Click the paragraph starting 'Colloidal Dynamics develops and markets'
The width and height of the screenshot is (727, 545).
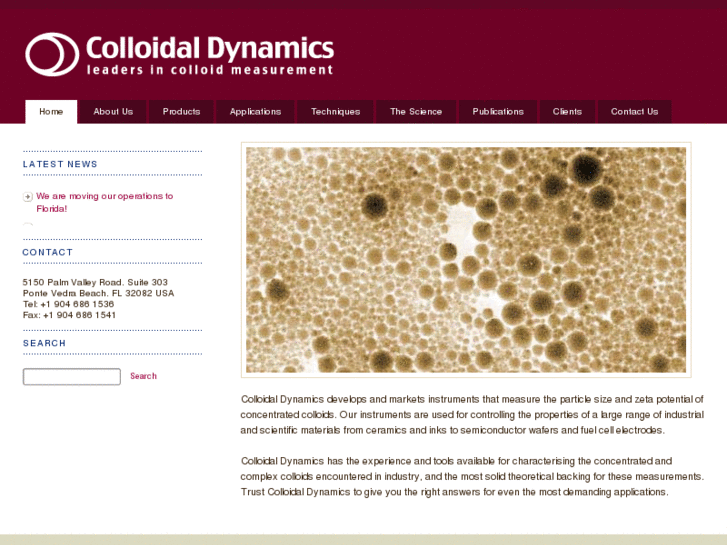472,415
